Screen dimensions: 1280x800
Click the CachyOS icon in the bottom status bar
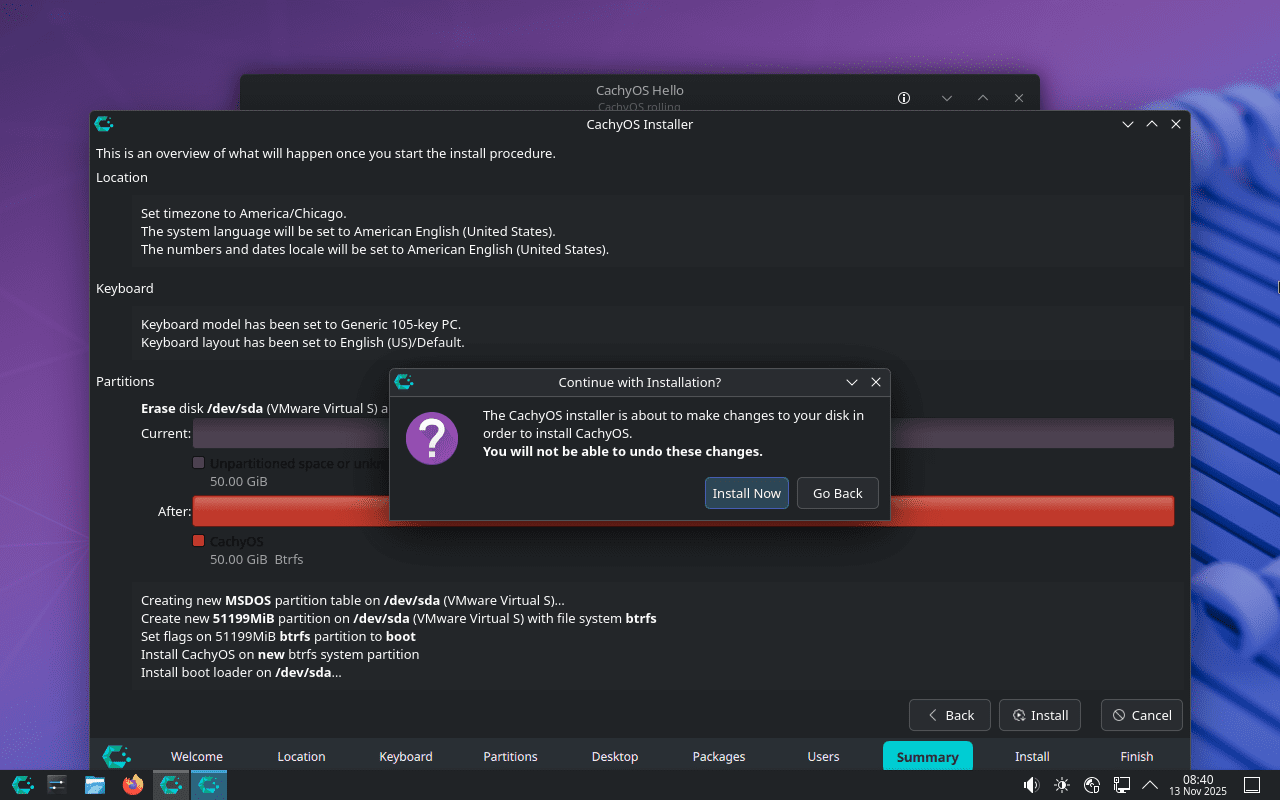pyautogui.click(x=116, y=756)
